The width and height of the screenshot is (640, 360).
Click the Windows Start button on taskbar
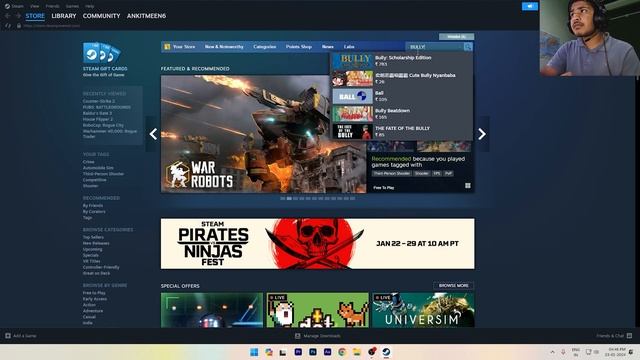coord(254,352)
